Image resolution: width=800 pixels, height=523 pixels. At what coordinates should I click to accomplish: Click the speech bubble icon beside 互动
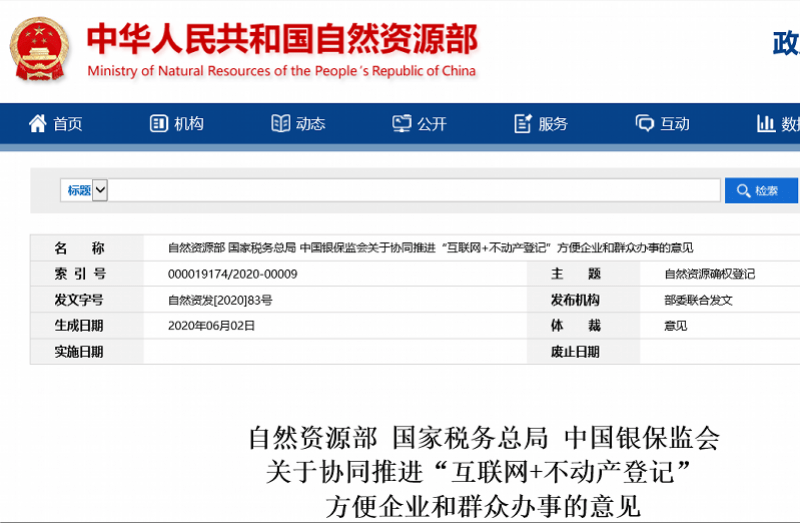tap(644, 123)
